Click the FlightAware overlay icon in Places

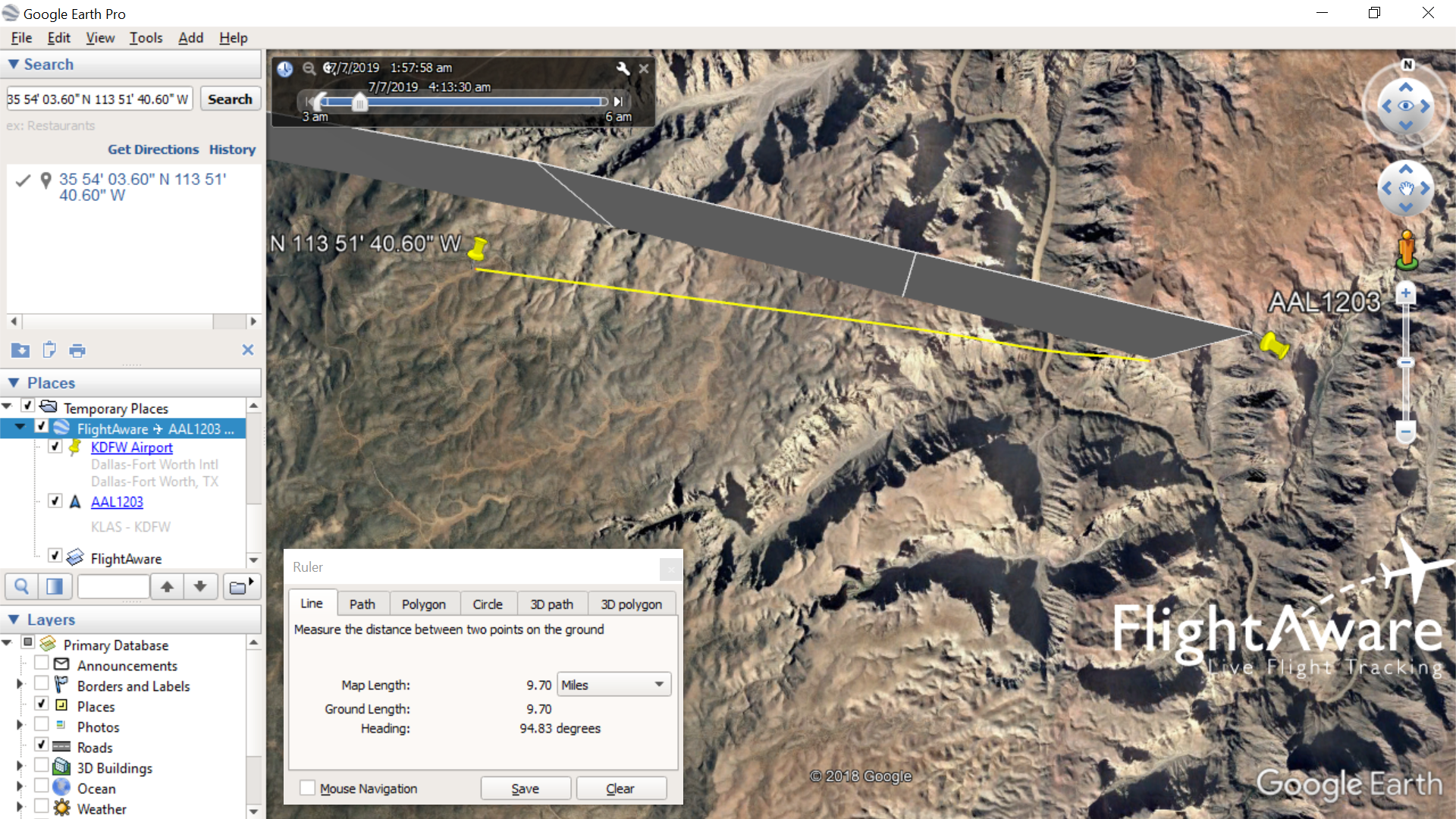pos(75,558)
